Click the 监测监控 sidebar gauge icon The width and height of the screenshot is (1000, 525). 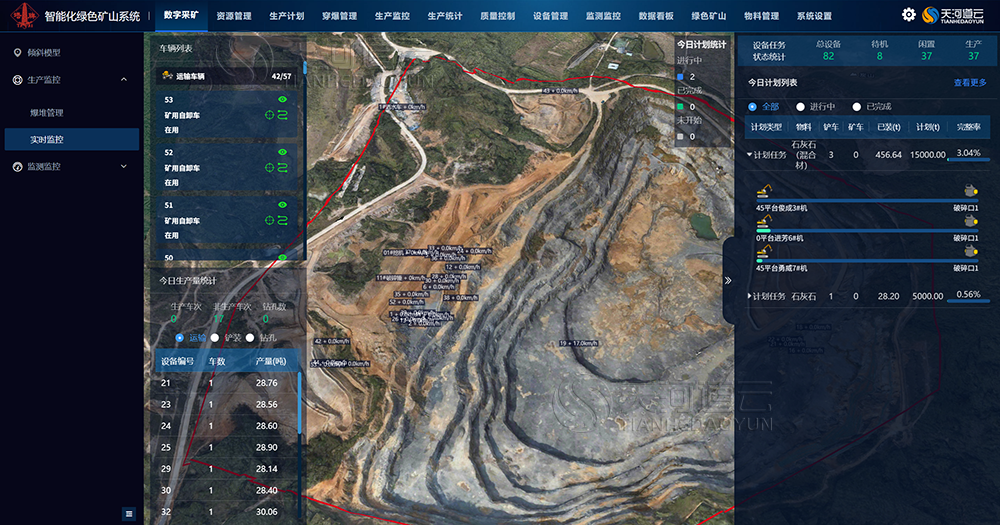click(x=17, y=166)
